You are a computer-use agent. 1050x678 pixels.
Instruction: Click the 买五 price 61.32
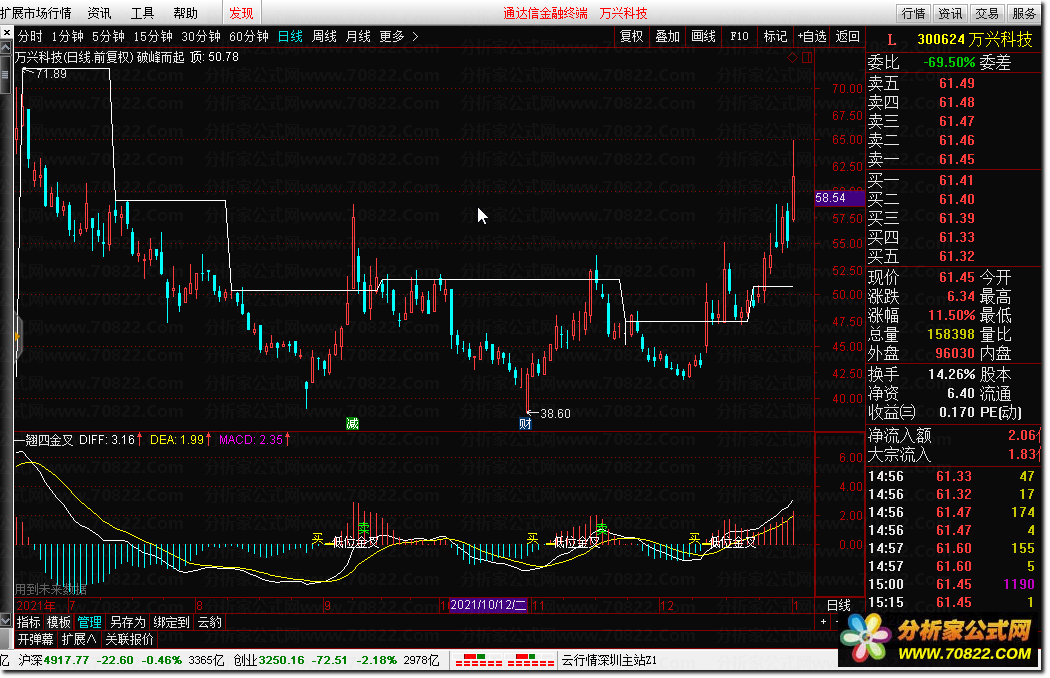957,257
